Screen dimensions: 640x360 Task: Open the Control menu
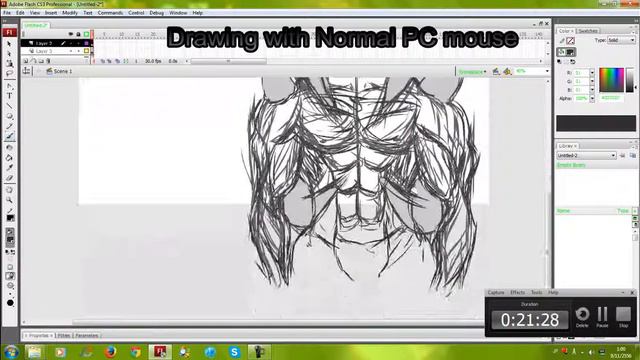[x=136, y=13]
